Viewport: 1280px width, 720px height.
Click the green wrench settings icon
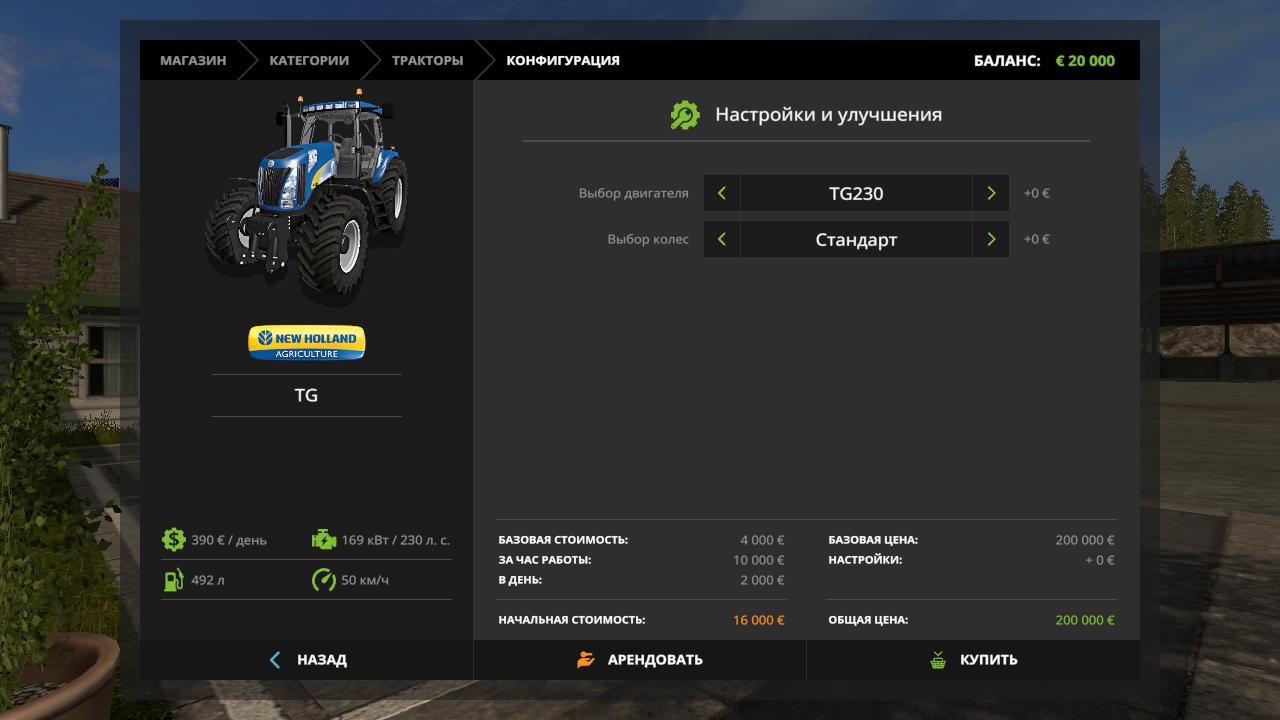(685, 115)
